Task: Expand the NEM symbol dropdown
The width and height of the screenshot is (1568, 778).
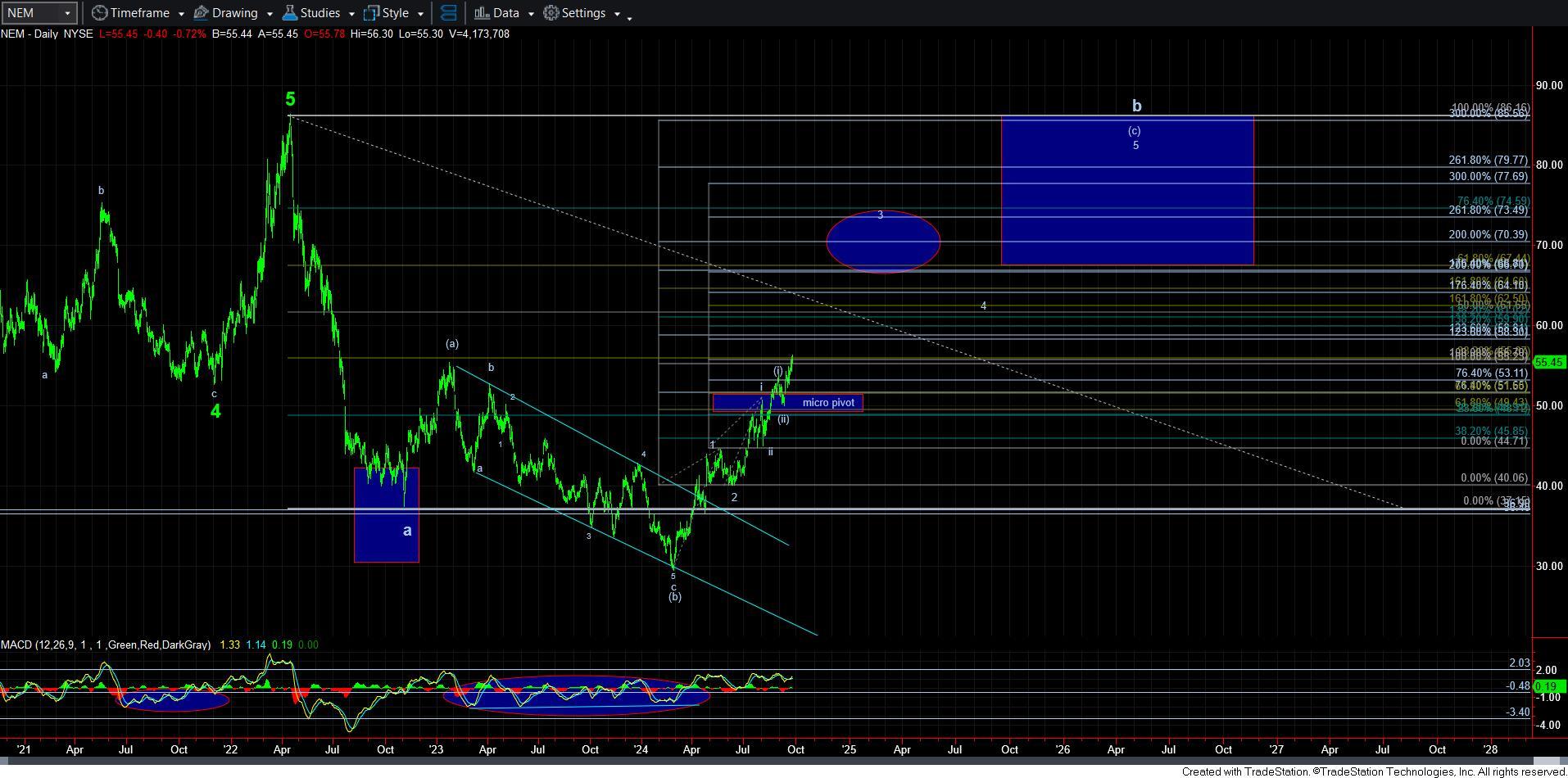Action: (67, 13)
